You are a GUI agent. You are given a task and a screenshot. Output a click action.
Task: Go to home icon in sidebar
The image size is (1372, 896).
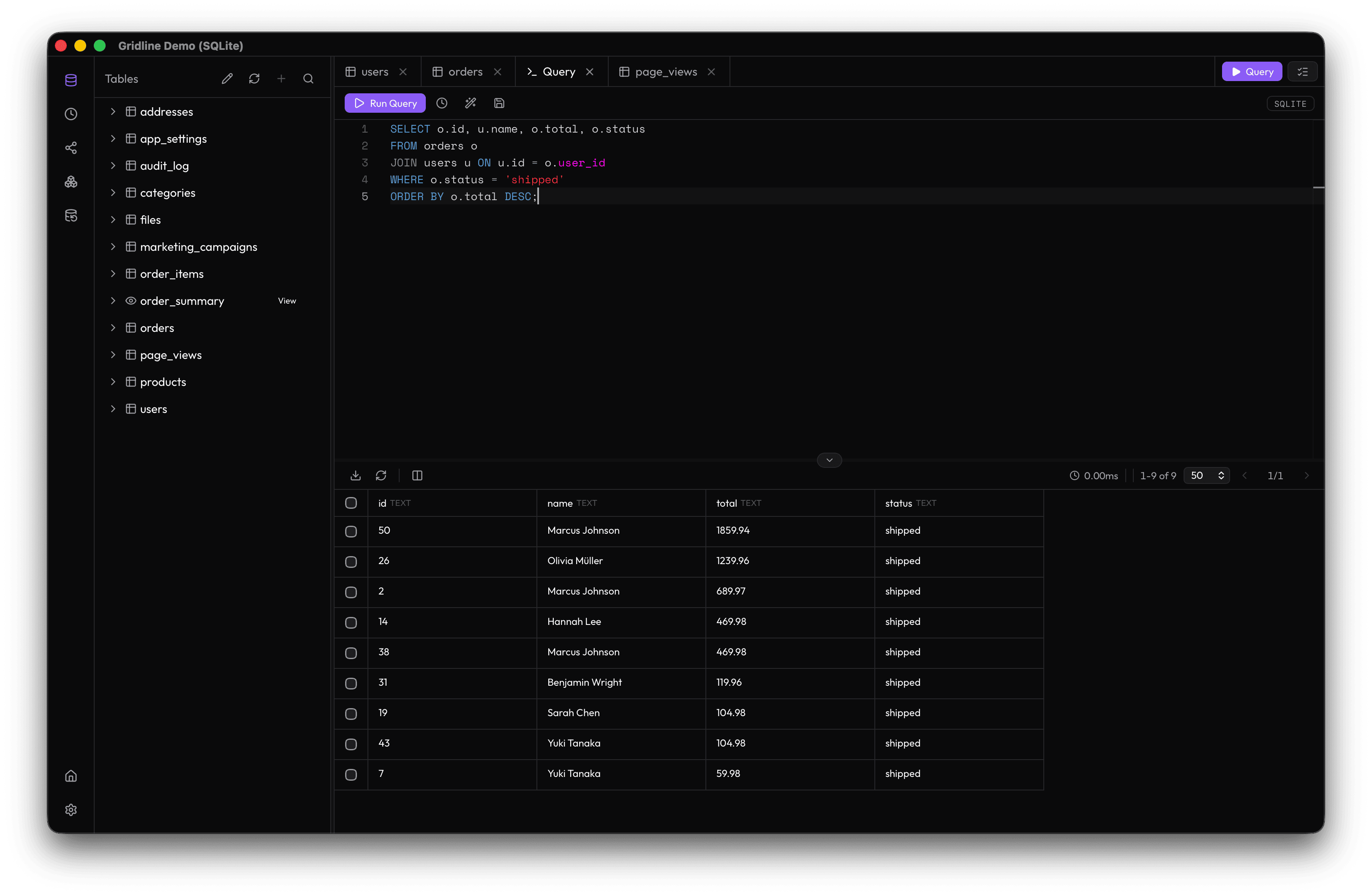71,776
